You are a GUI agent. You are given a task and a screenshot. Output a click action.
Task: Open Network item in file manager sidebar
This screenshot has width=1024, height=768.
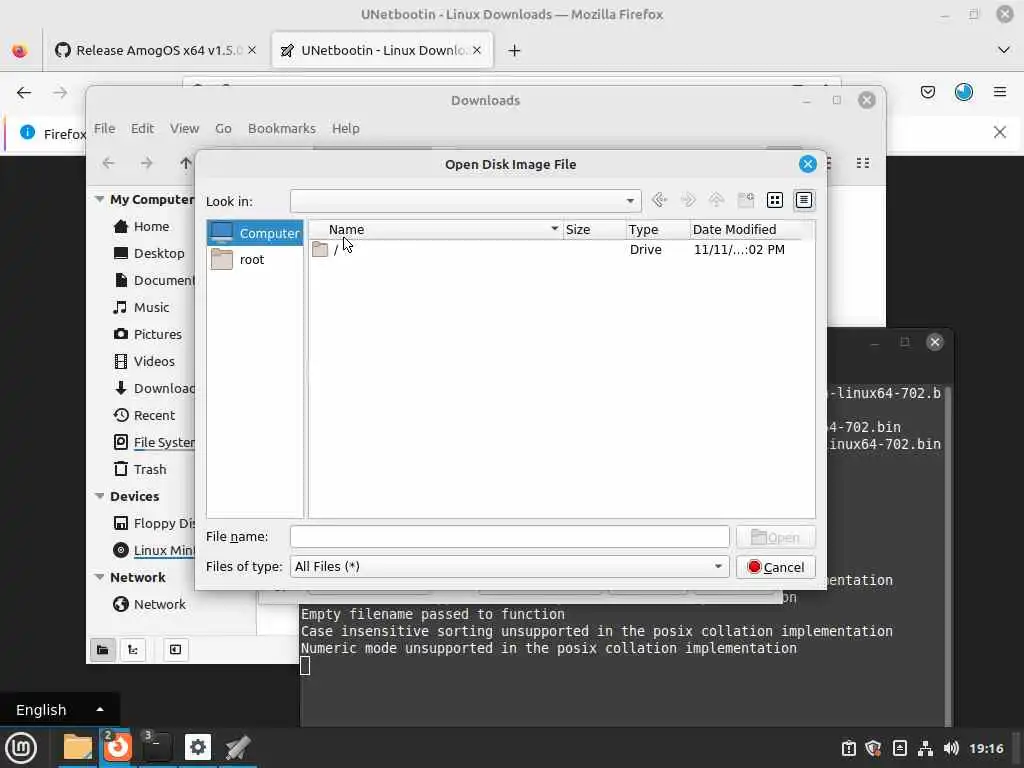[x=150, y=605]
